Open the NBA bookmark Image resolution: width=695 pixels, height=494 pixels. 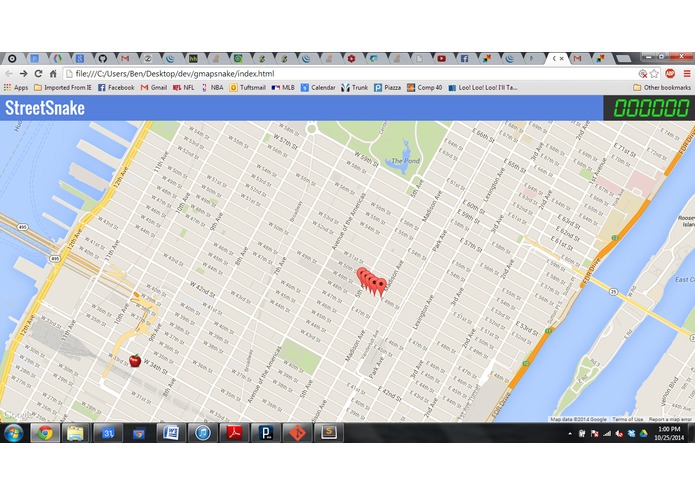(212, 88)
